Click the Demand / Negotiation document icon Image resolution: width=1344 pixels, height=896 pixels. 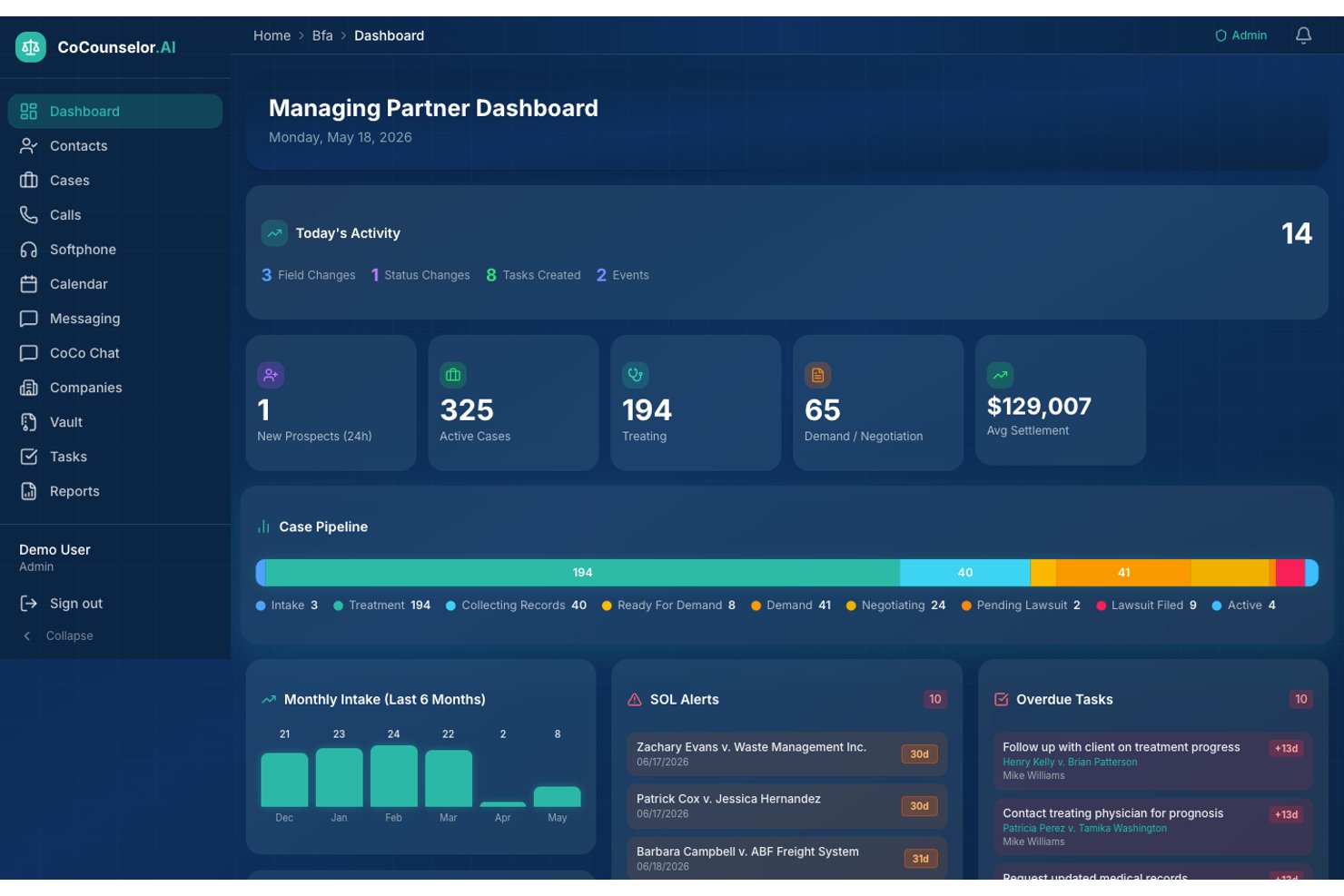pos(817,375)
